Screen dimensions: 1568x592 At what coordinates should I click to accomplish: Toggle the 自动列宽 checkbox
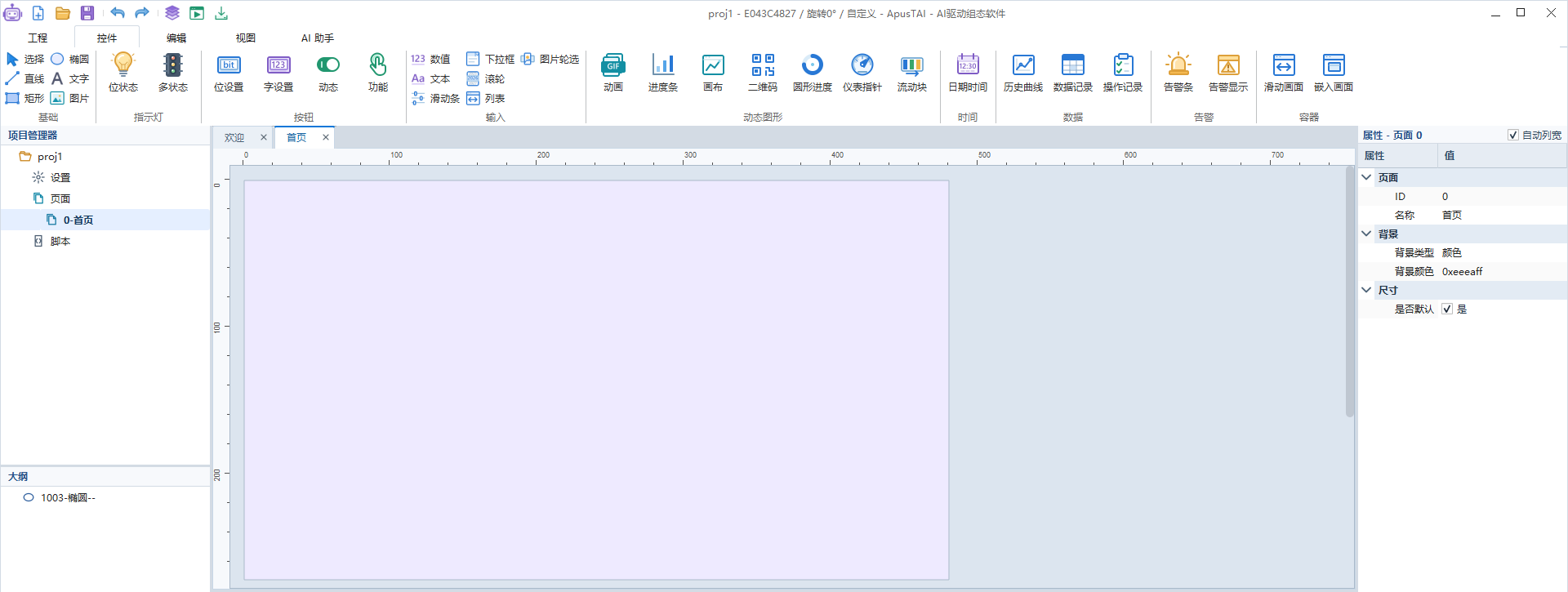pos(1512,136)
